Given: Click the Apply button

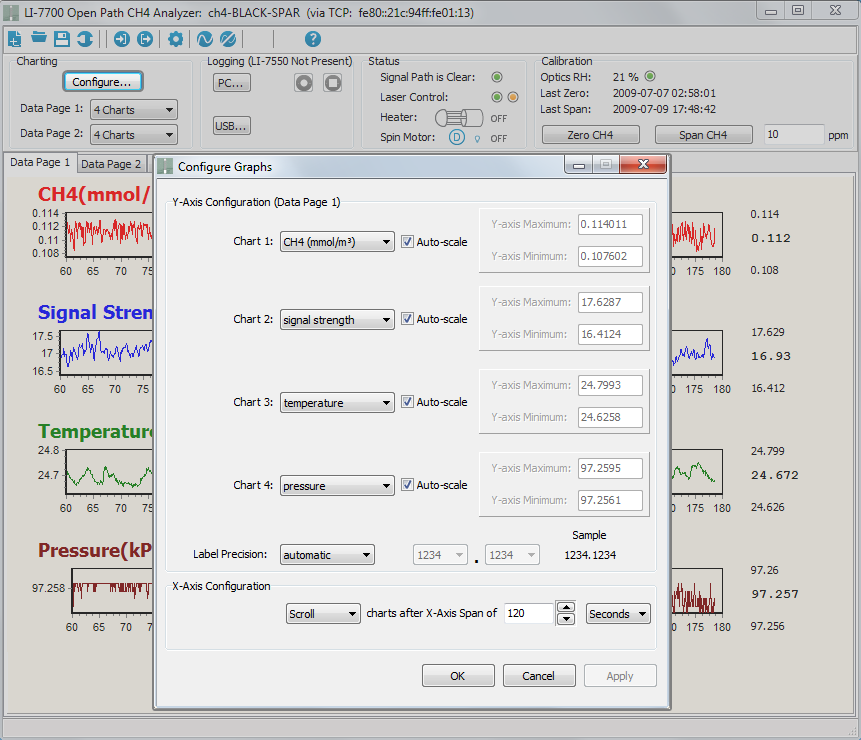Looking at the screenshot, I should pos(620,676).
